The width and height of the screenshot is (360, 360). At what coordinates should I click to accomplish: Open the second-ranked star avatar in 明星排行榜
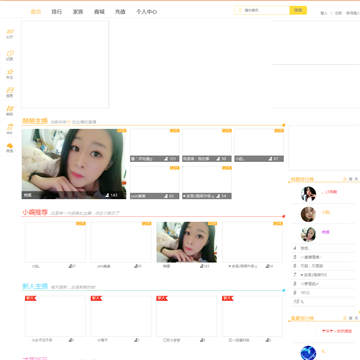point(308,214)
